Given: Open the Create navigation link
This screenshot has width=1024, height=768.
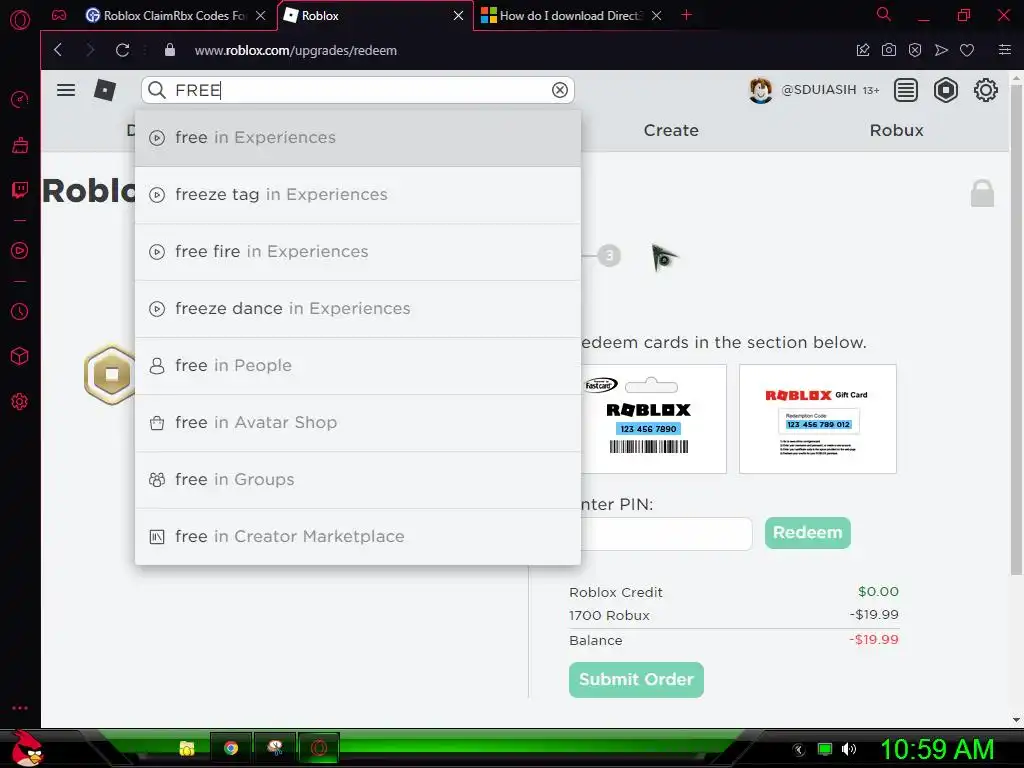Looking at the screenshot, I should [671, 131].
